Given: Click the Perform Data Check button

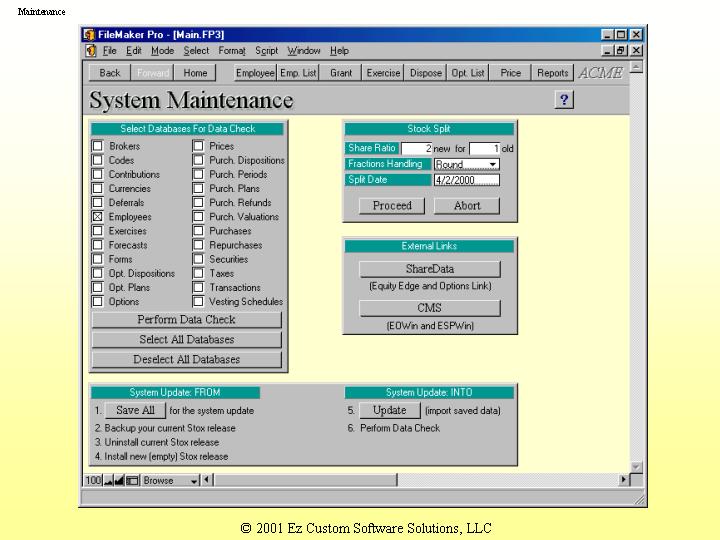Looking at the screenshot, I should point(186,320).
